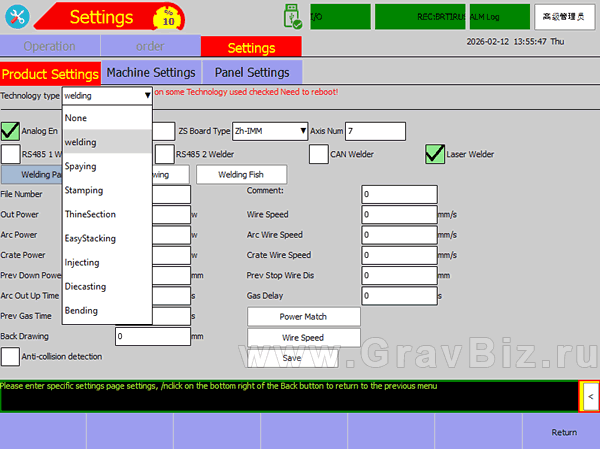Viewport: 600px width, 449px height.
Task: Click the back arrow beside message bar
Action: [590, 397]
